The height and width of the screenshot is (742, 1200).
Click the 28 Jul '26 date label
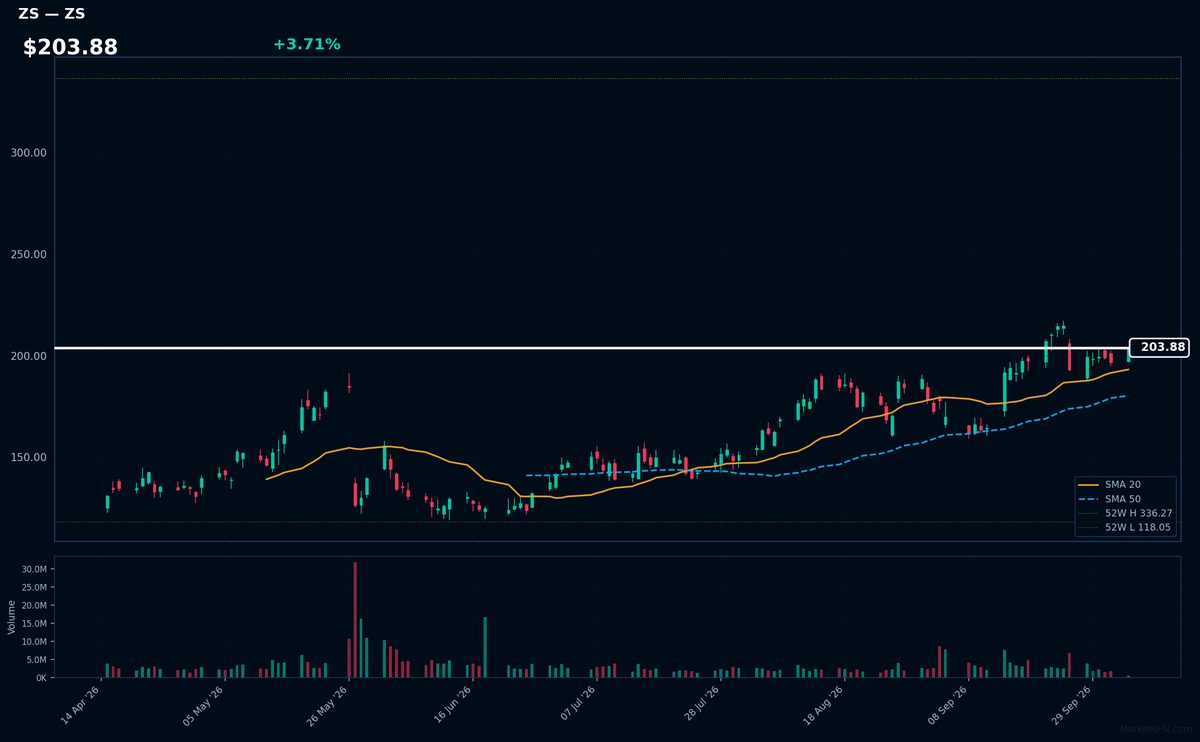coord(701,704)
